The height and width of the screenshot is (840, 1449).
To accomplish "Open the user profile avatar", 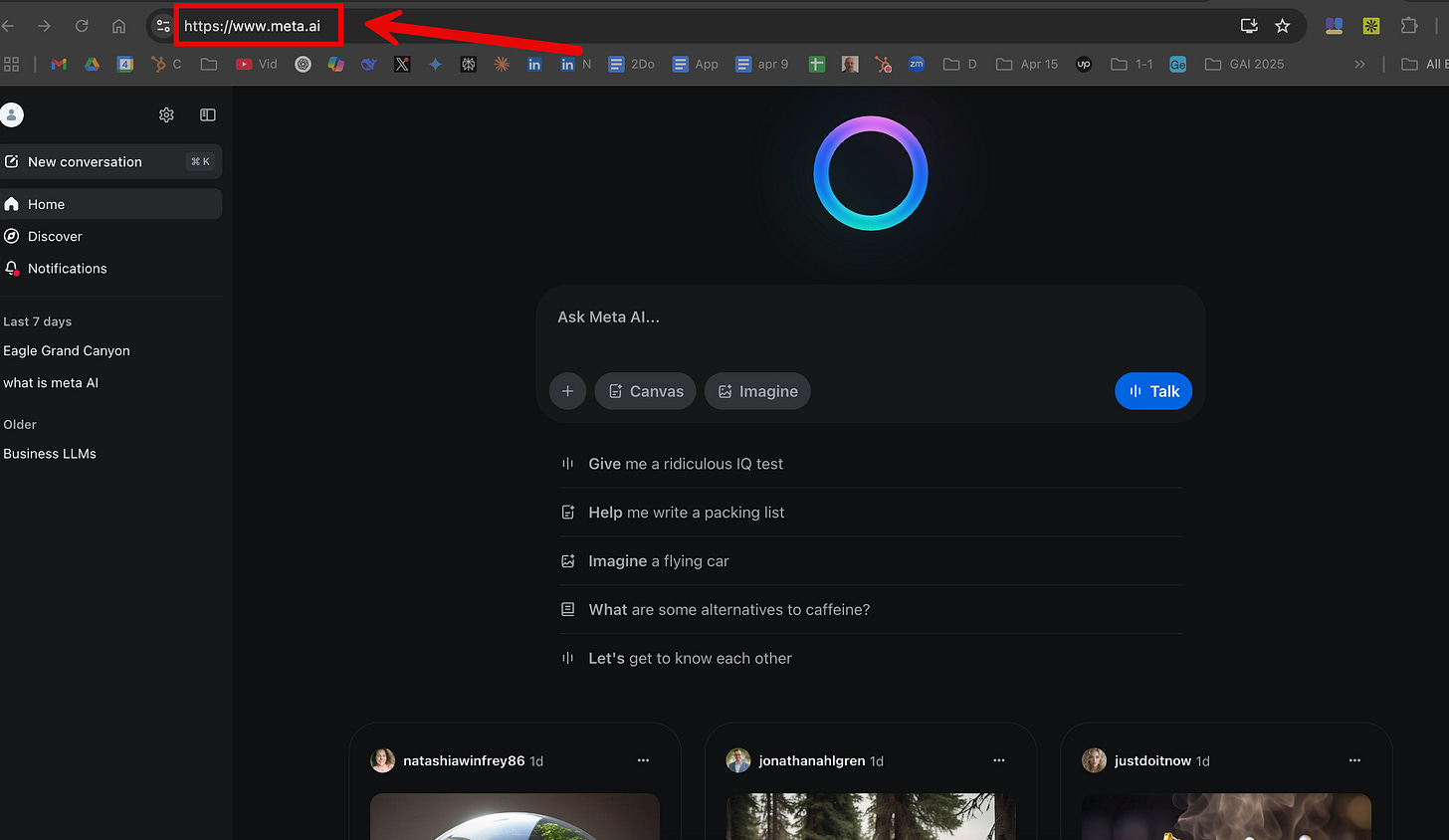I will [12, 115].
